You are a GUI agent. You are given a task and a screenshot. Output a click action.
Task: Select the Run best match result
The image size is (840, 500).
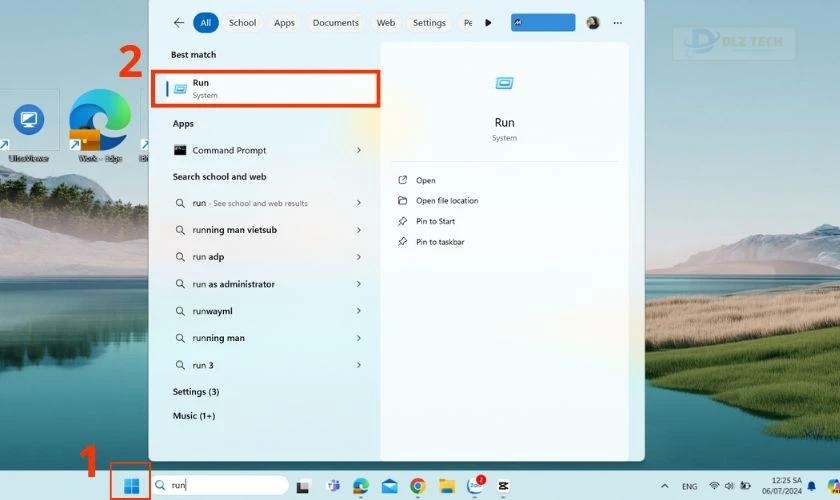click(x=265, y=88)
